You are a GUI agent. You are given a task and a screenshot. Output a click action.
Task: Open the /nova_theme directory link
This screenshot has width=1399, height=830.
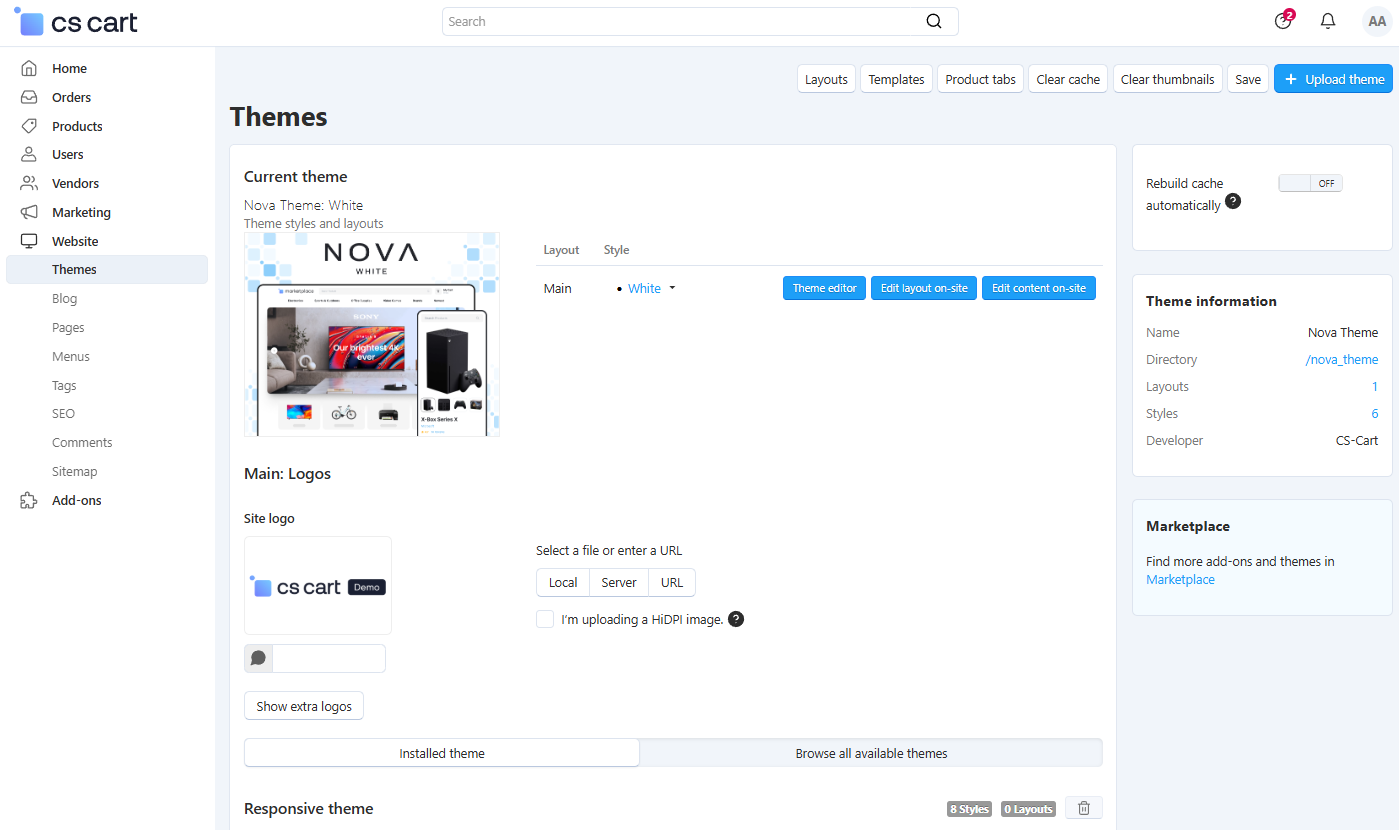point(1342,360)
